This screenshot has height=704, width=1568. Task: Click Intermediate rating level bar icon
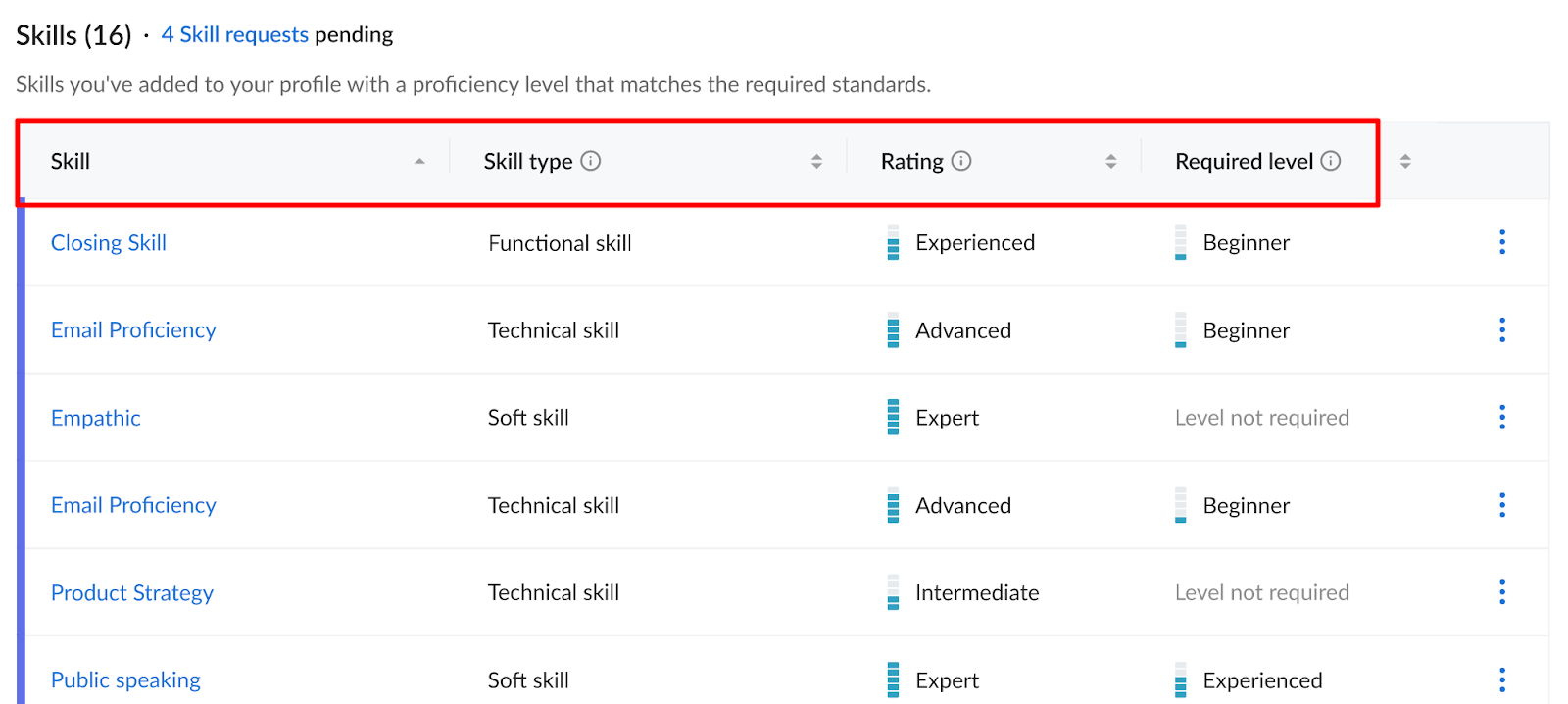(x=893, y=592)
